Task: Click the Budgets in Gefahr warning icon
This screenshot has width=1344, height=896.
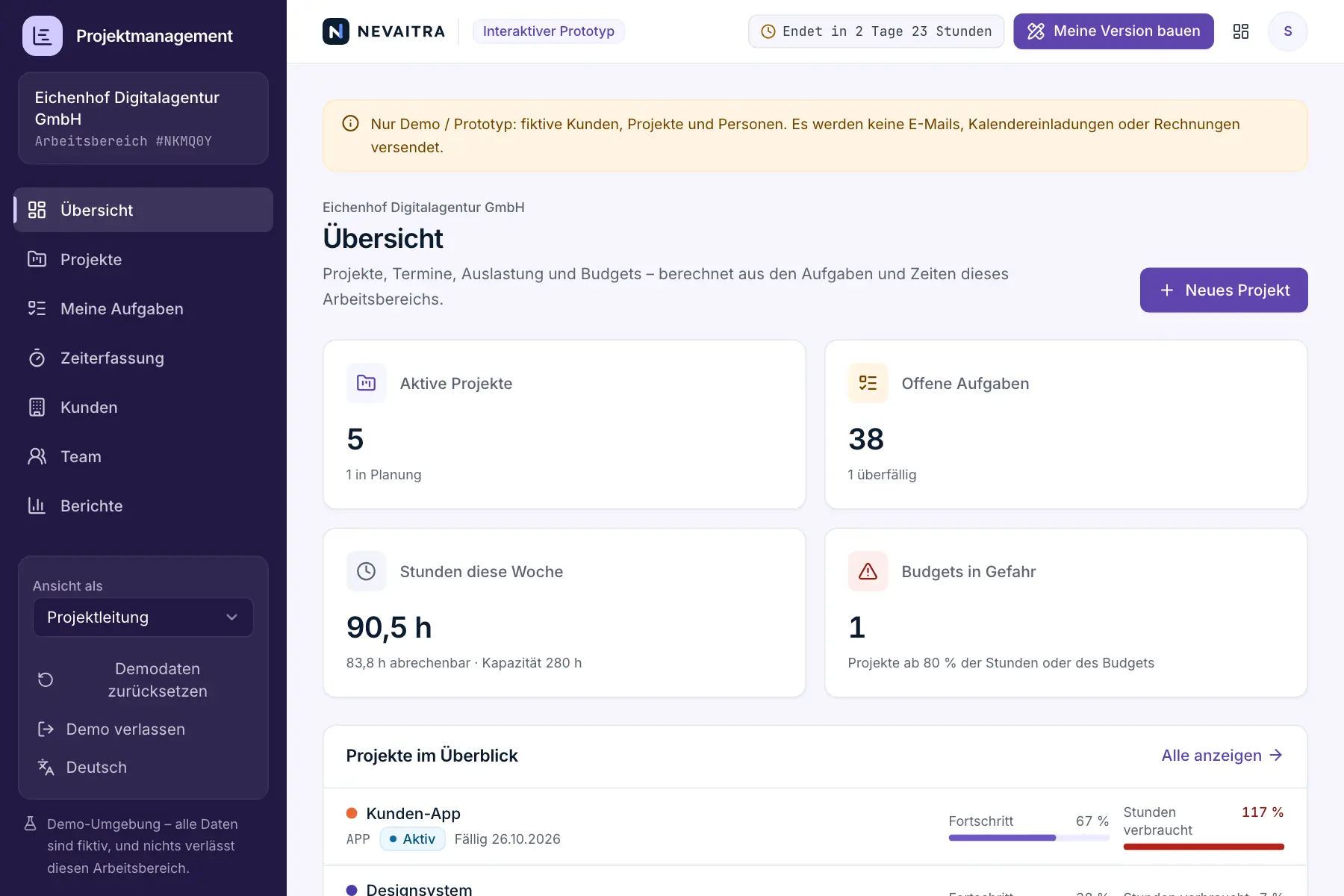Action: pos(868,571)
